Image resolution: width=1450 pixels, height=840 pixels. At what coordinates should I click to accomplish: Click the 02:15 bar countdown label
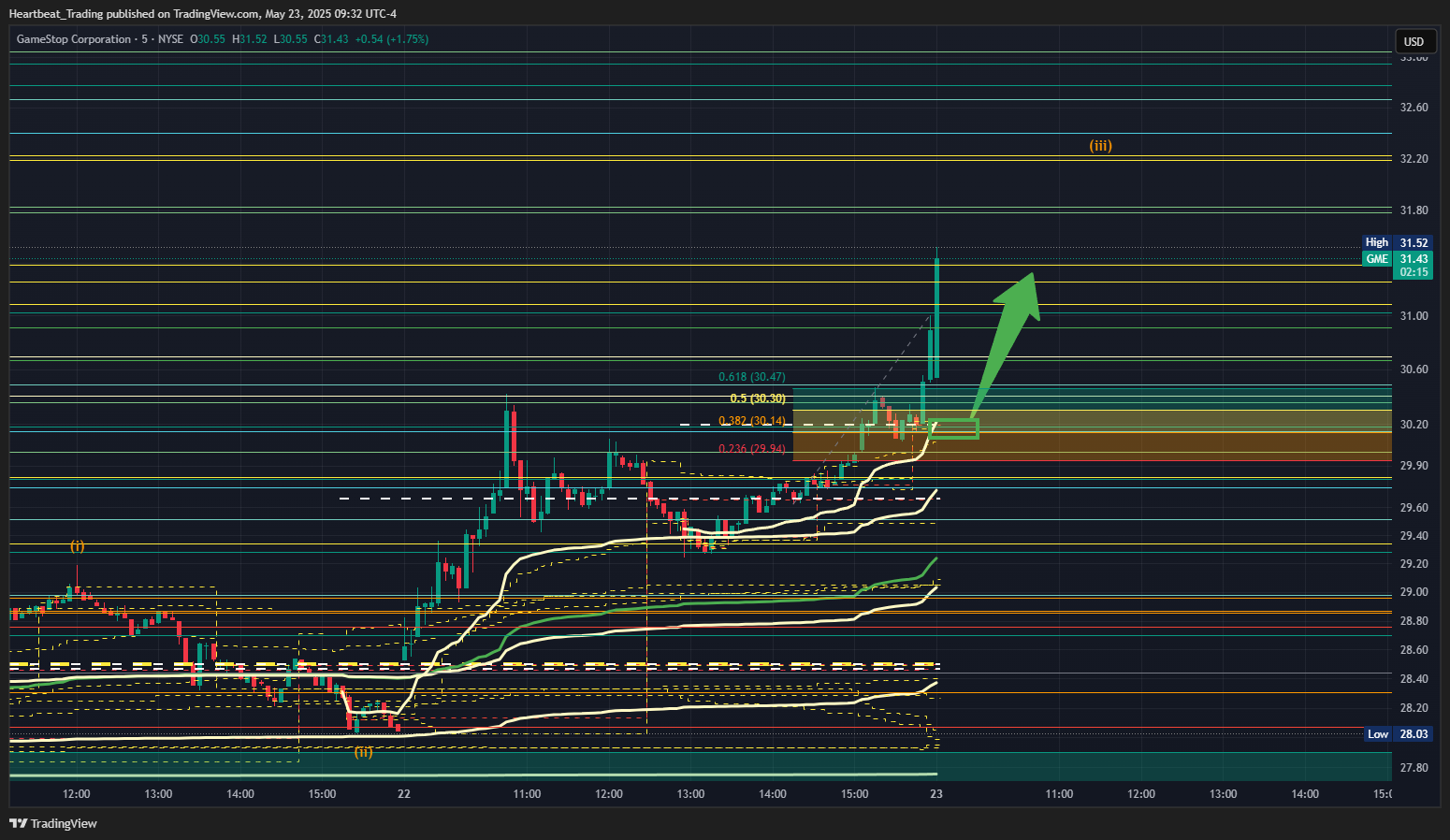[1414, 272]
